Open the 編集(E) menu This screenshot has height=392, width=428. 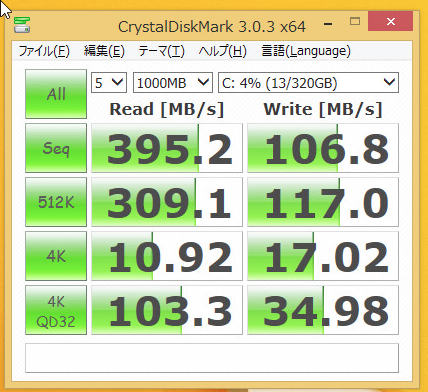coord(104,51)
